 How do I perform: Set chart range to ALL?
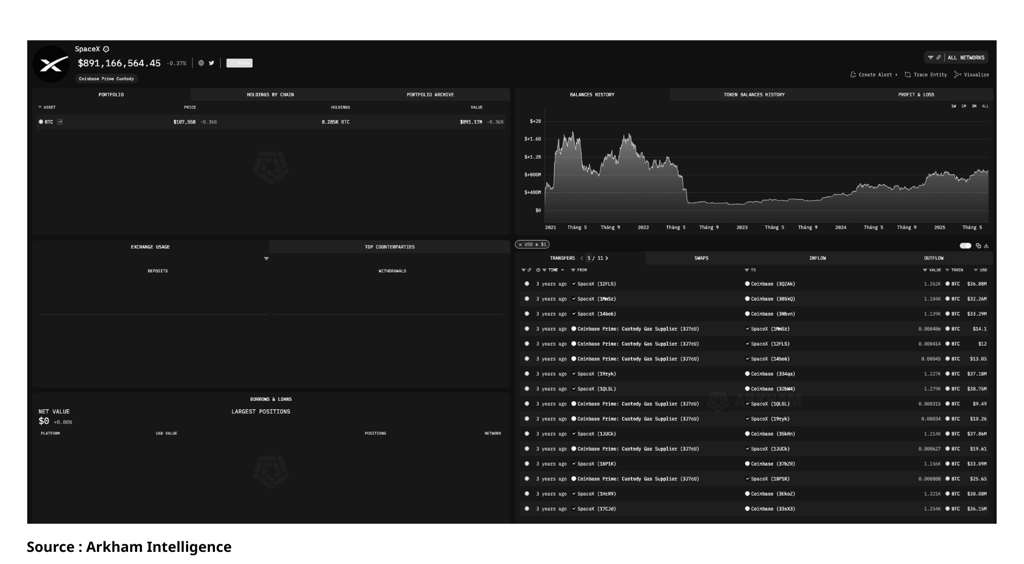(985, 106)
